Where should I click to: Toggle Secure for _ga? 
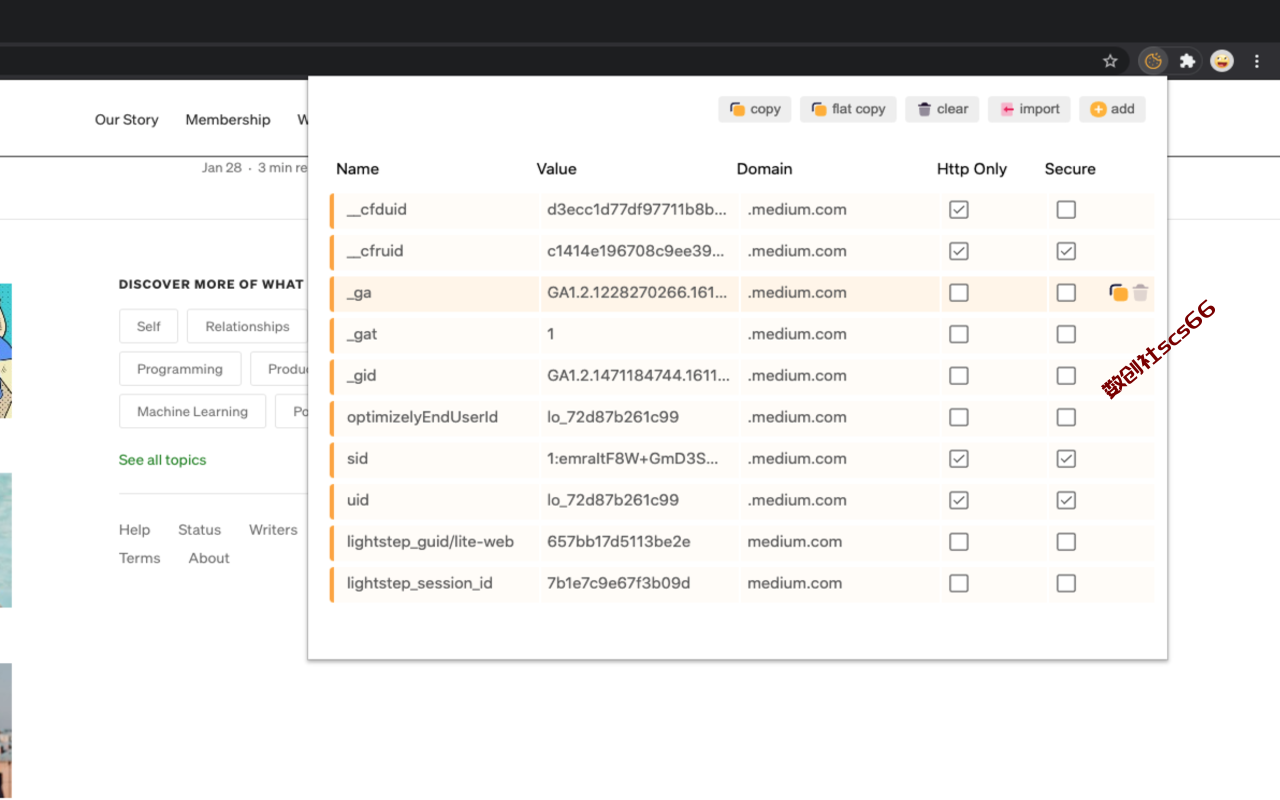point(1066,293)
